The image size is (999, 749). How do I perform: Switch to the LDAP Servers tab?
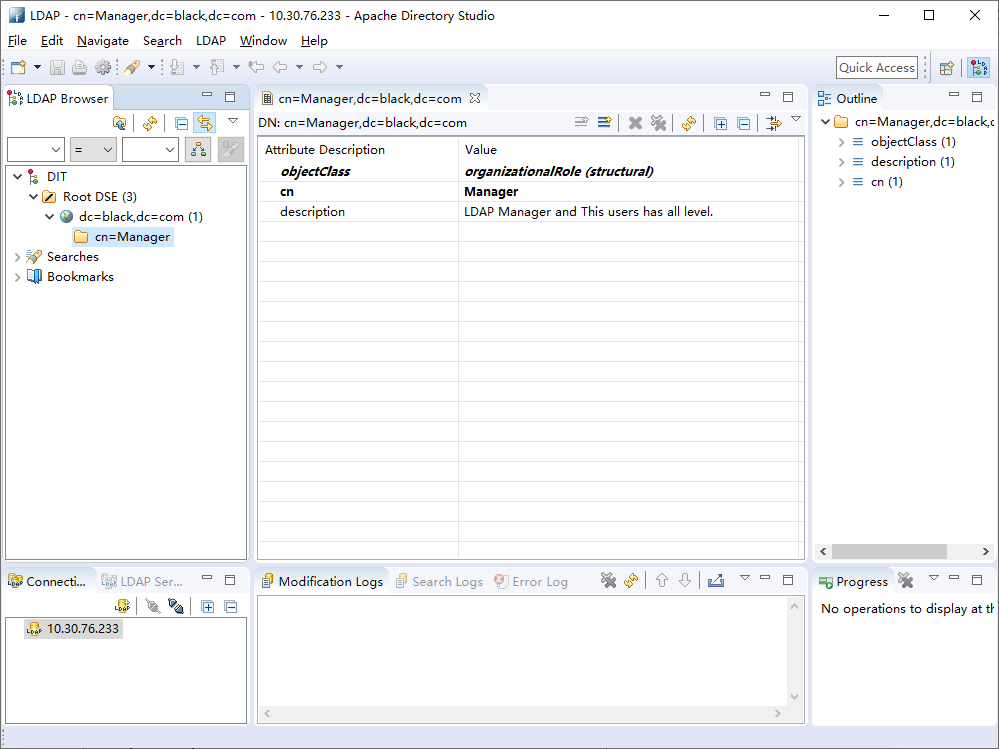pyautogui.click(x=143, y=581)
